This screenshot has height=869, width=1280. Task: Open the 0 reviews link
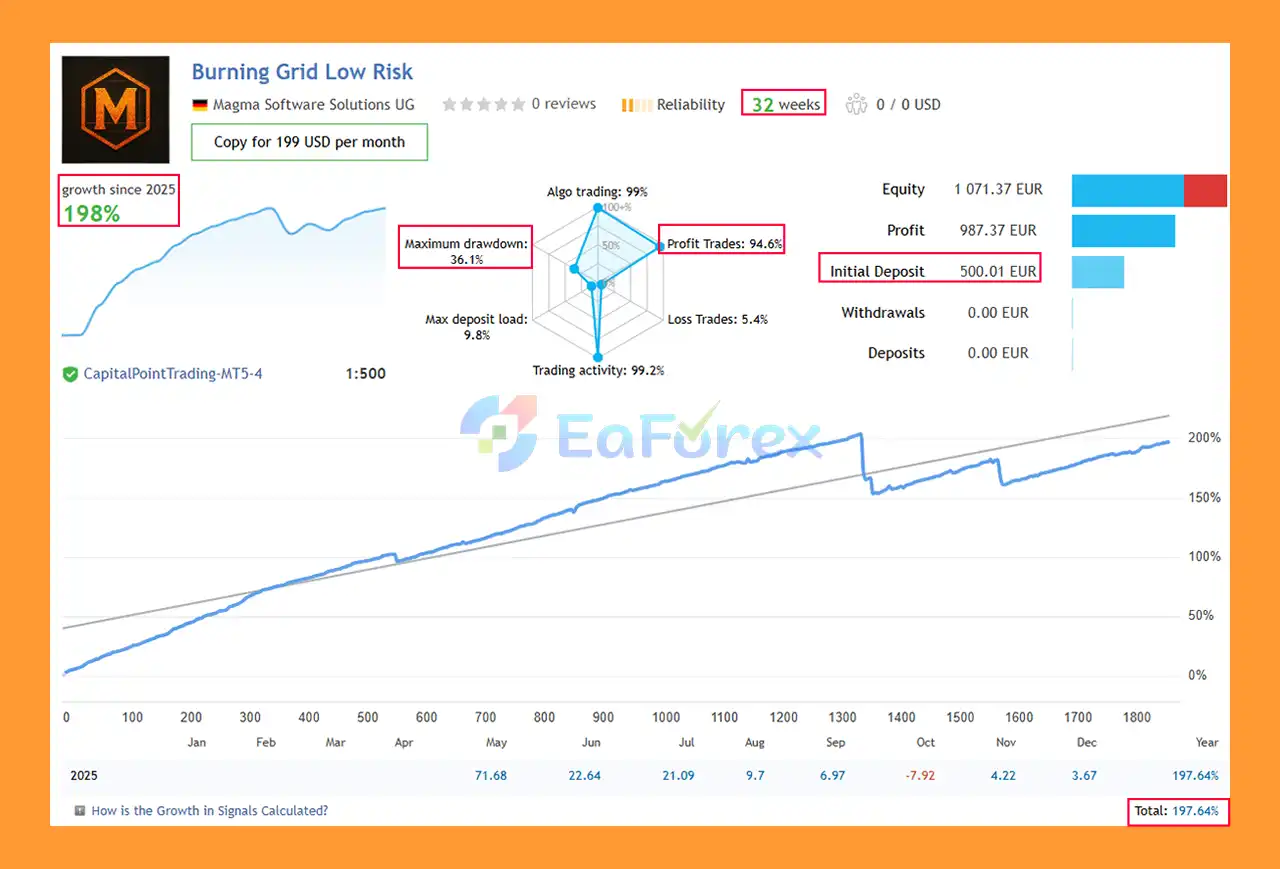tap(563, 104)
